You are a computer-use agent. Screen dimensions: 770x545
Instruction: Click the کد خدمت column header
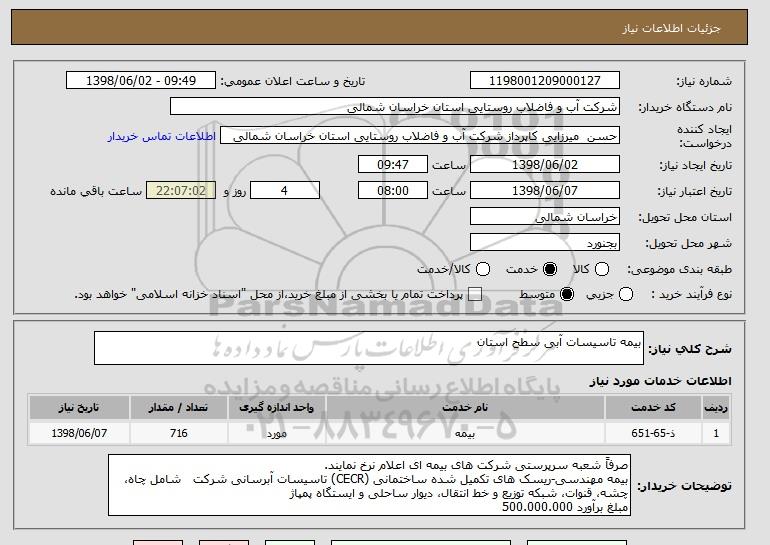point(653,408)
